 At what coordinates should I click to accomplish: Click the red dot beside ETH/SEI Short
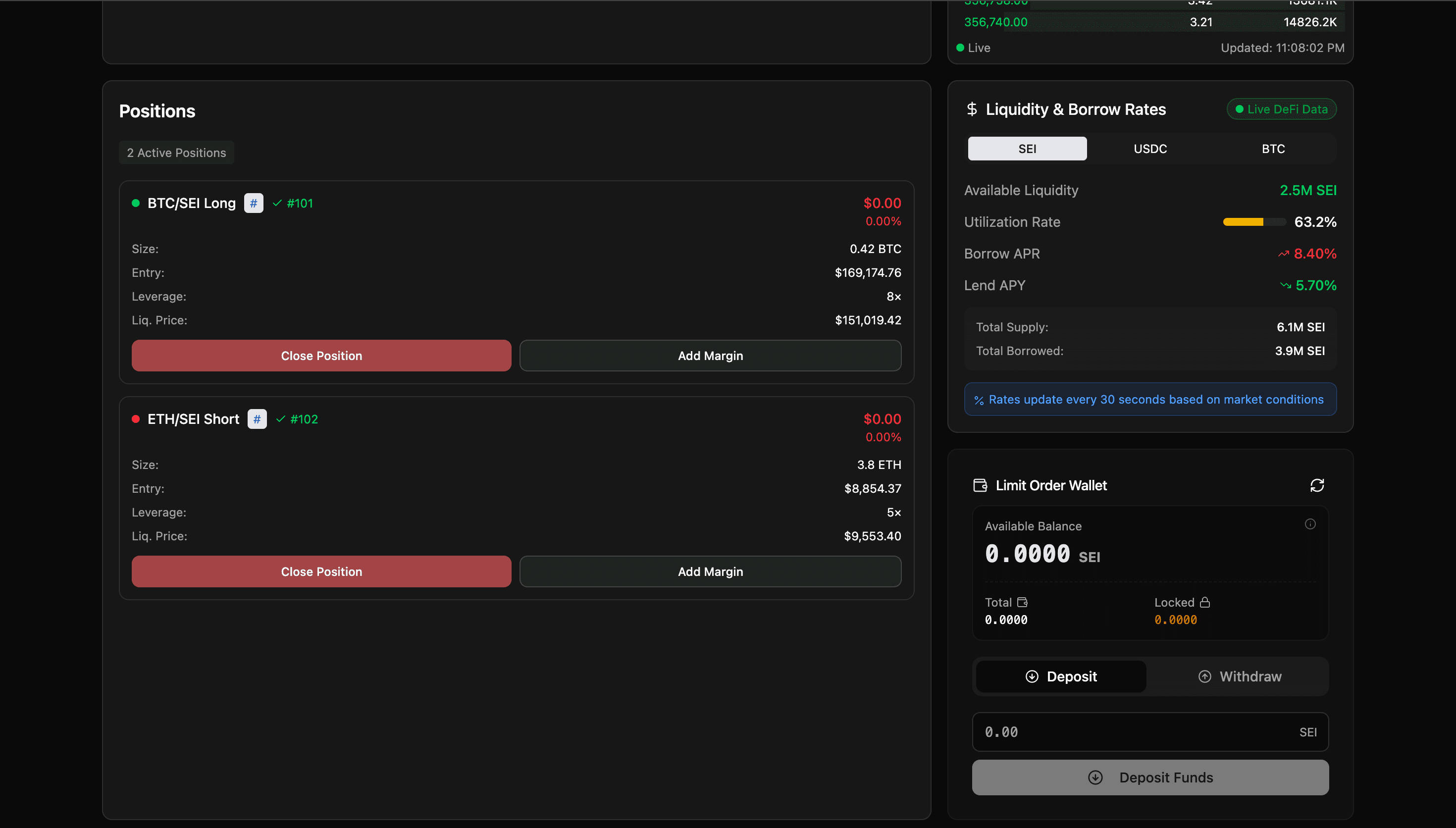point(135,419)
